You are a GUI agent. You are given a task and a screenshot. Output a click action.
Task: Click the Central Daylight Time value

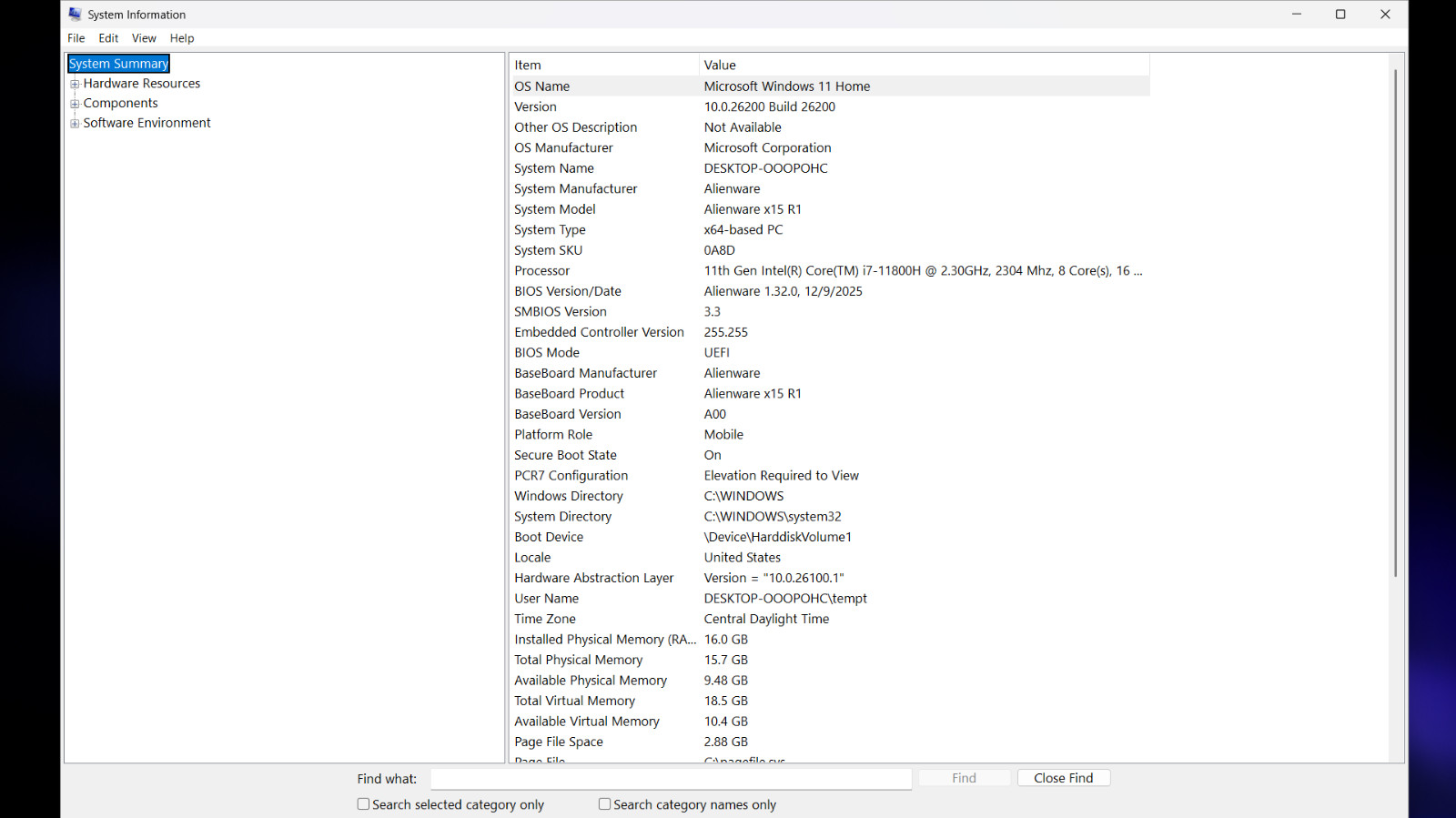(767, 620)
